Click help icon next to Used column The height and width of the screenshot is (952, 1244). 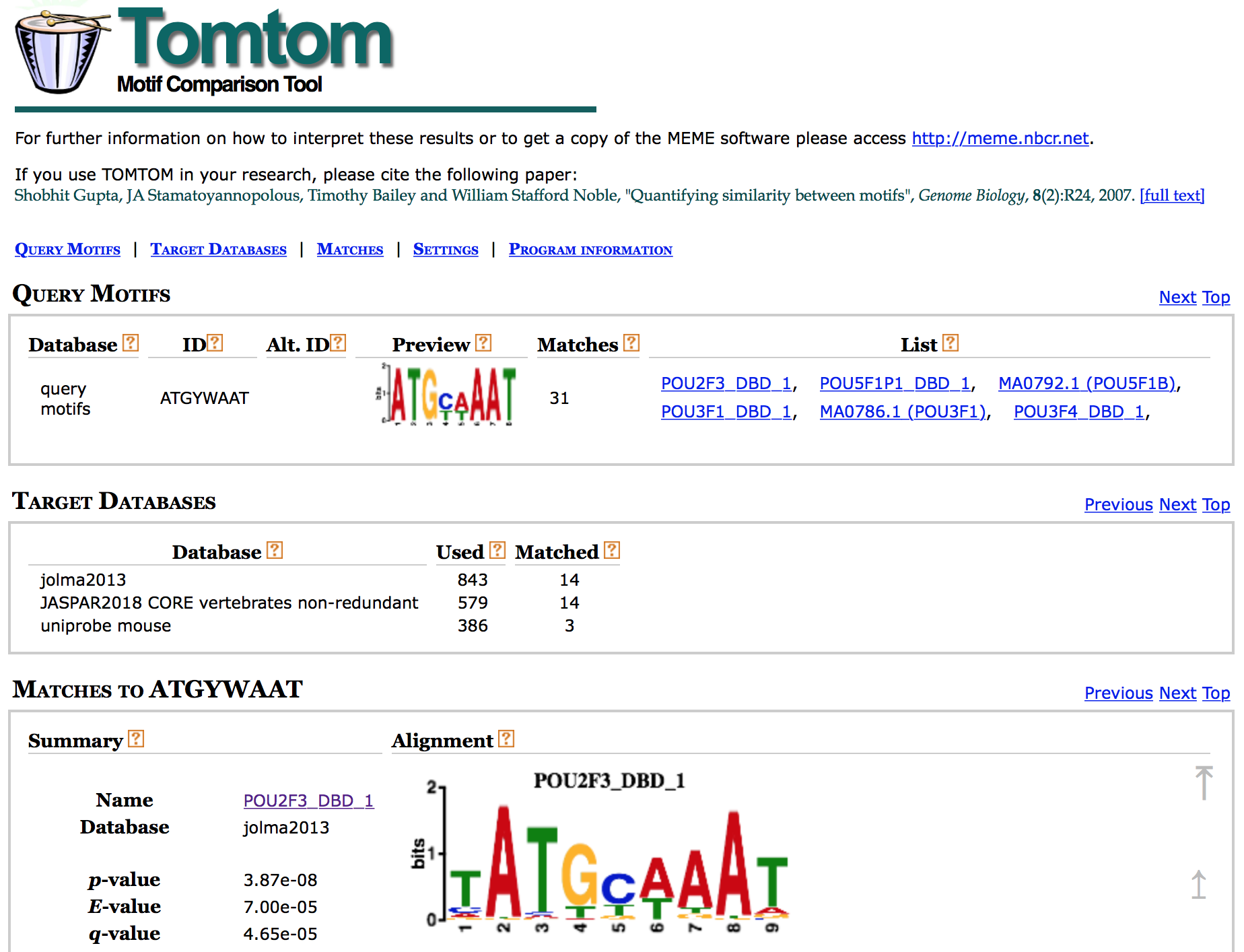497,551
